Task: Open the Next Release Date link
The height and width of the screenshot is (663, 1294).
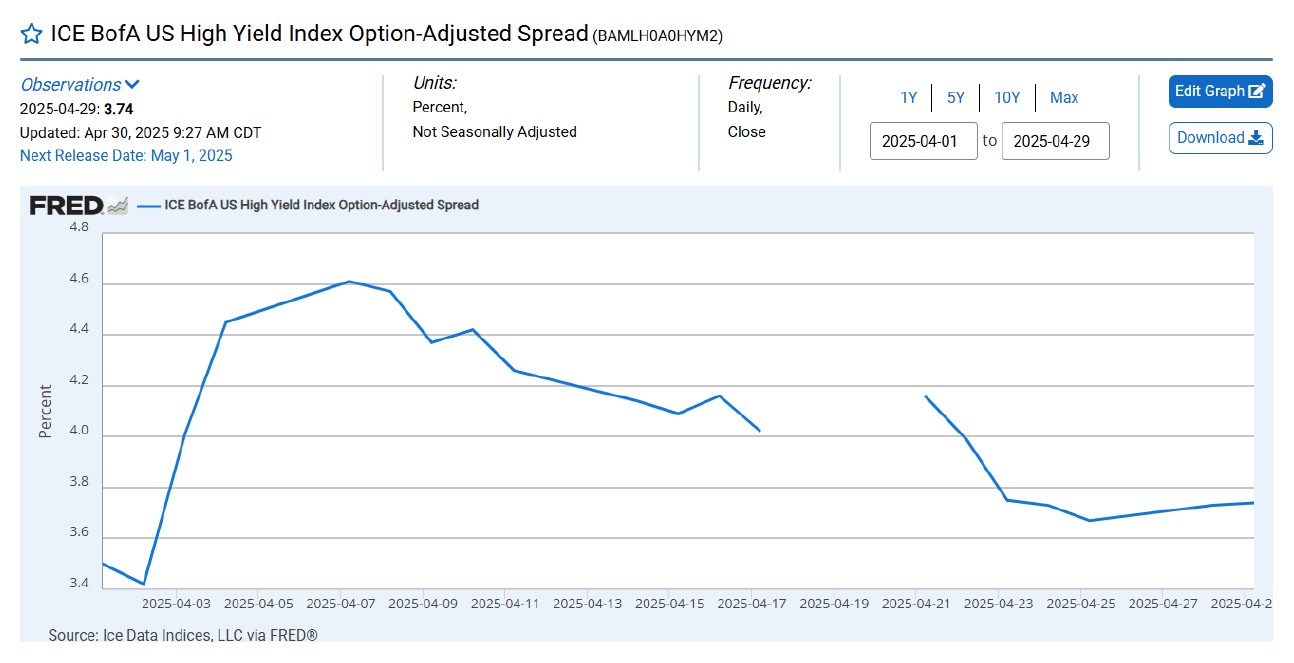Action: [126, 155]
